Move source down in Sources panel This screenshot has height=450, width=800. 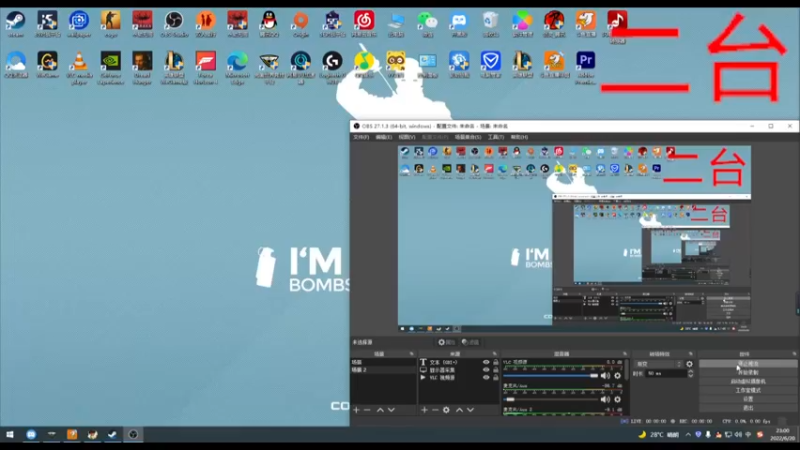click(x=470, y=410)
